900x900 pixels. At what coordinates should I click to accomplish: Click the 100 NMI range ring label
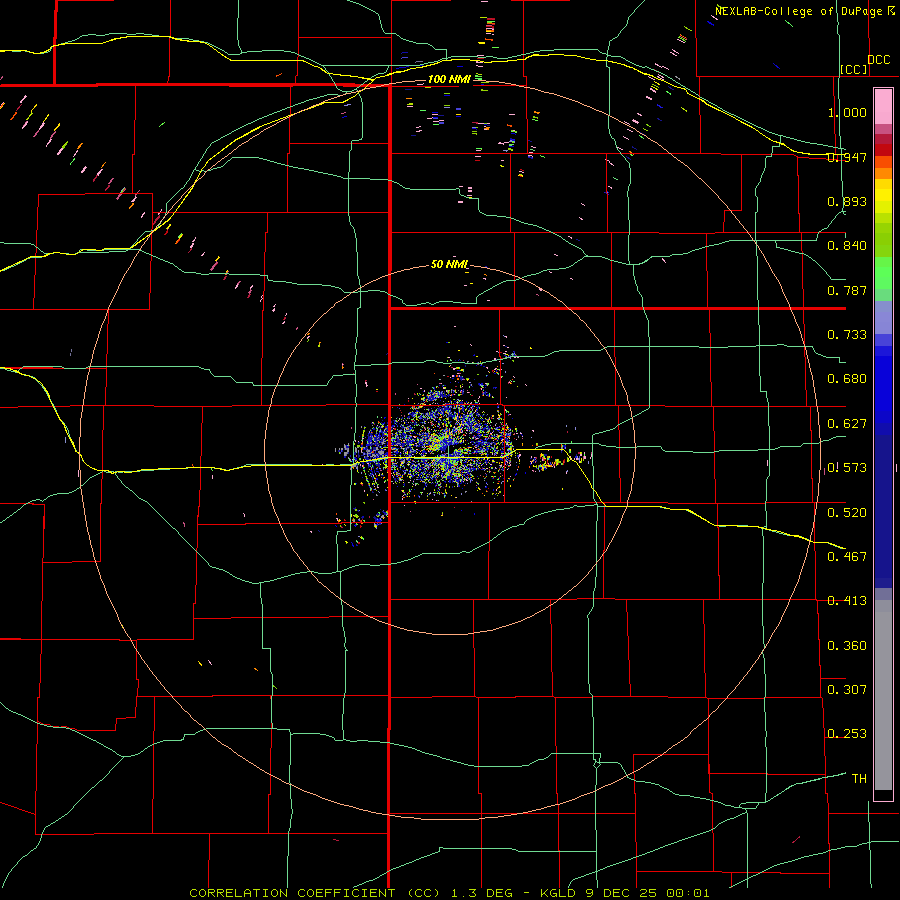click(449, 79)
